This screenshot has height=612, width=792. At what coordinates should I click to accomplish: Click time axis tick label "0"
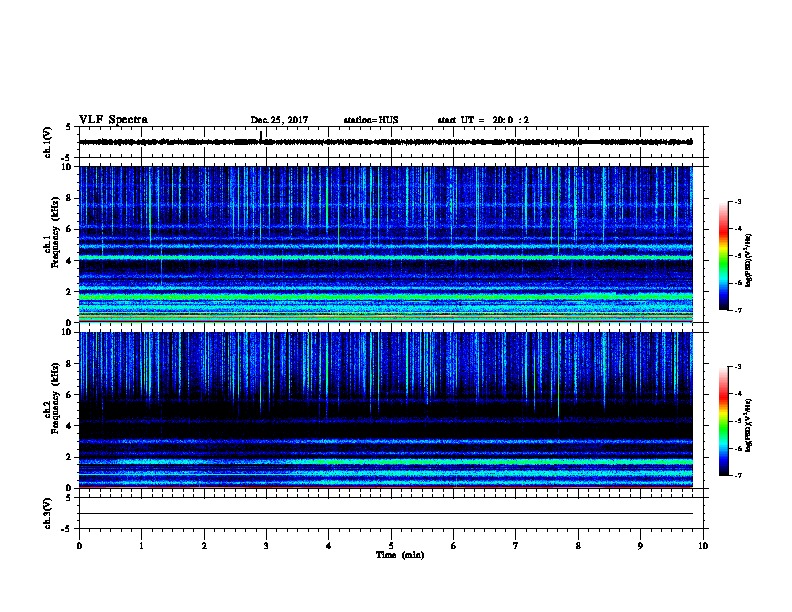[x=79, y=546]
